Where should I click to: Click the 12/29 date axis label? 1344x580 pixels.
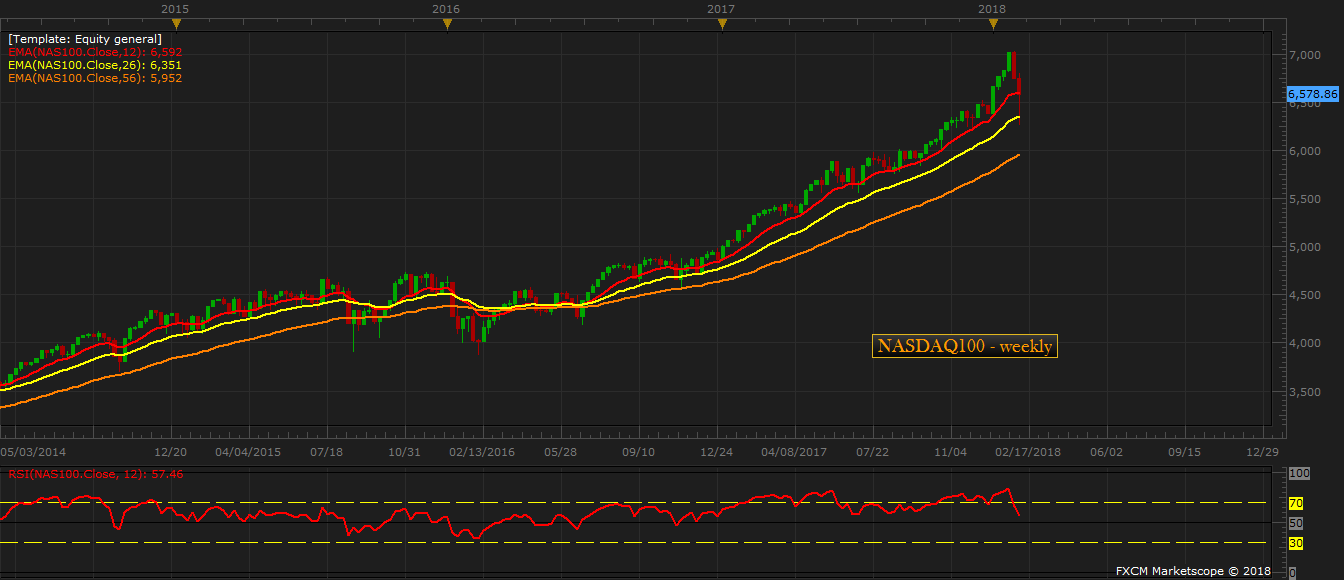(1262, 452)
